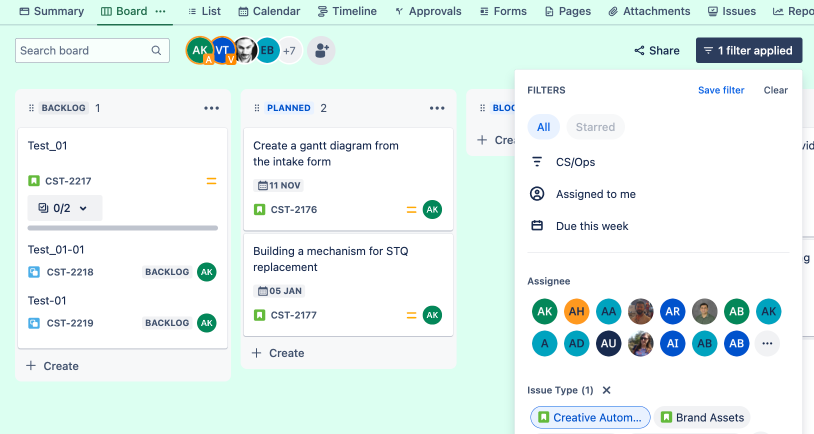Click the 05 JAN due date

click(x=280, y=291)
